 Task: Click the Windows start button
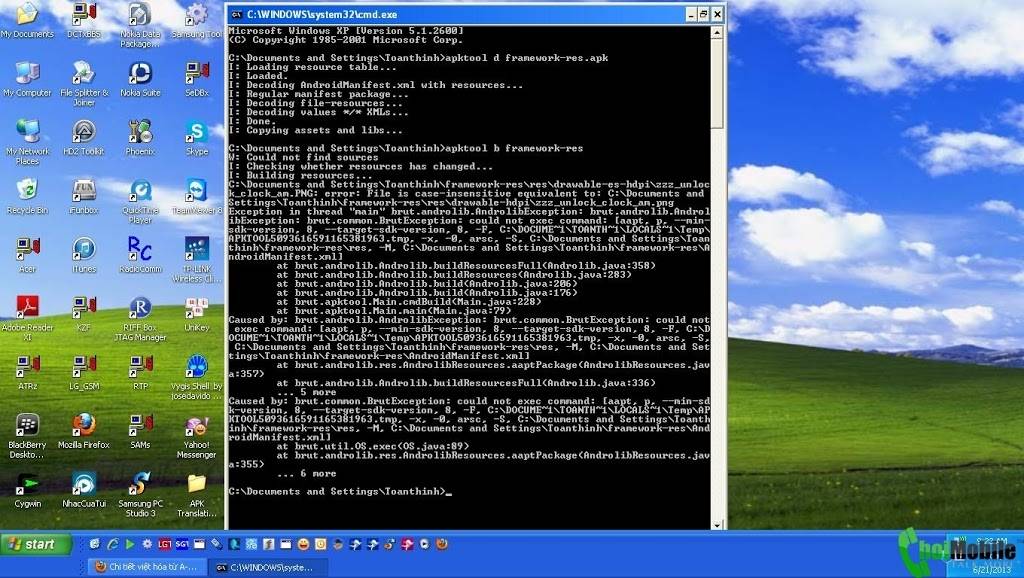(x=36, y=544)
